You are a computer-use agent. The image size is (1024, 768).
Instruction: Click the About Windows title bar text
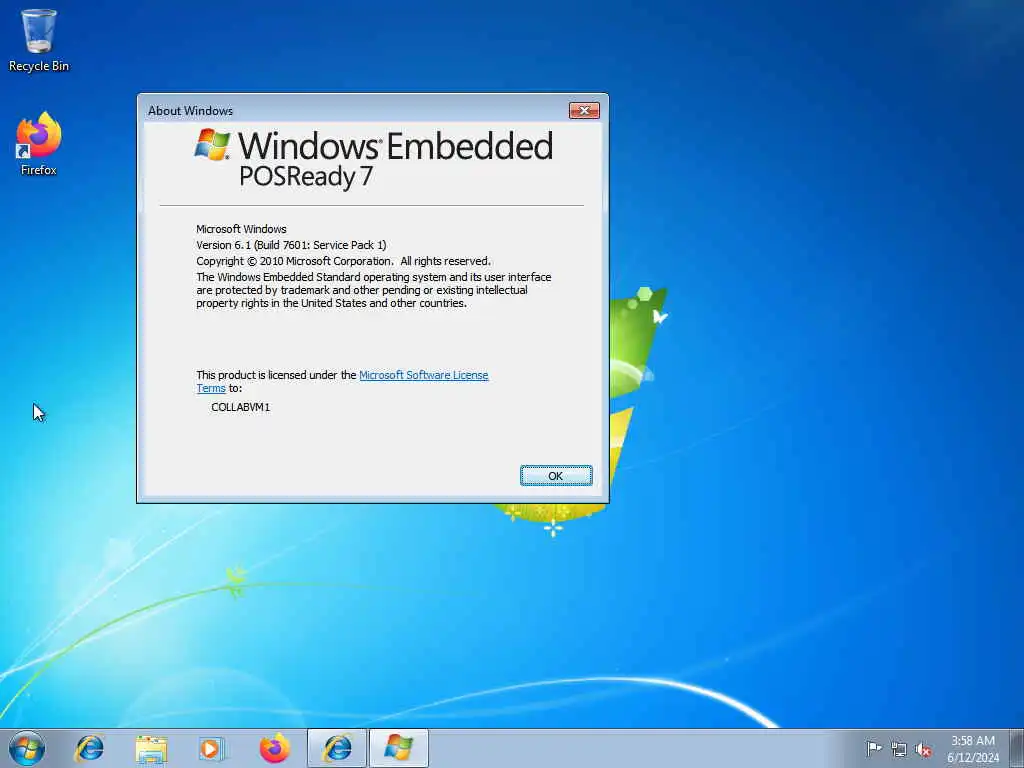tap(190, 110)
